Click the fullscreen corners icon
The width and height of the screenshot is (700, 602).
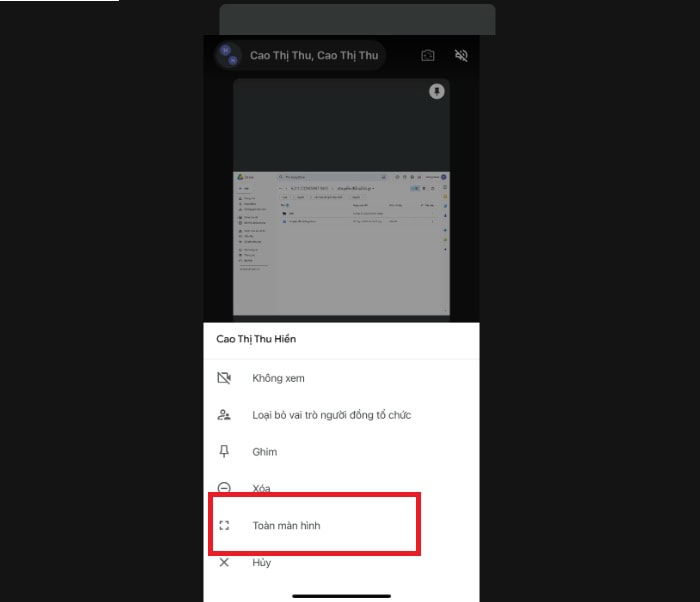[224, 525]
